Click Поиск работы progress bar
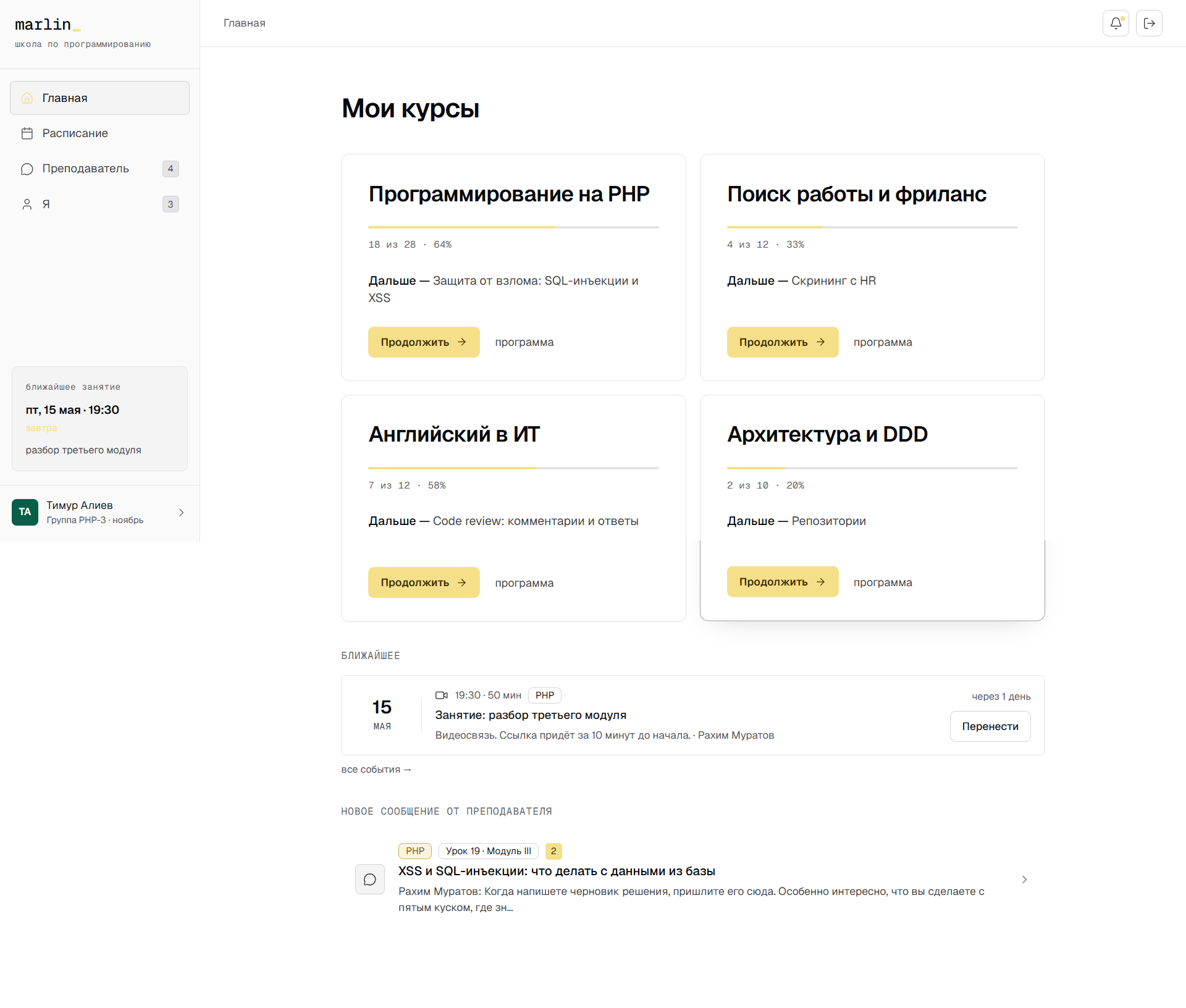 pyautogui.click(x=872, y=227)
